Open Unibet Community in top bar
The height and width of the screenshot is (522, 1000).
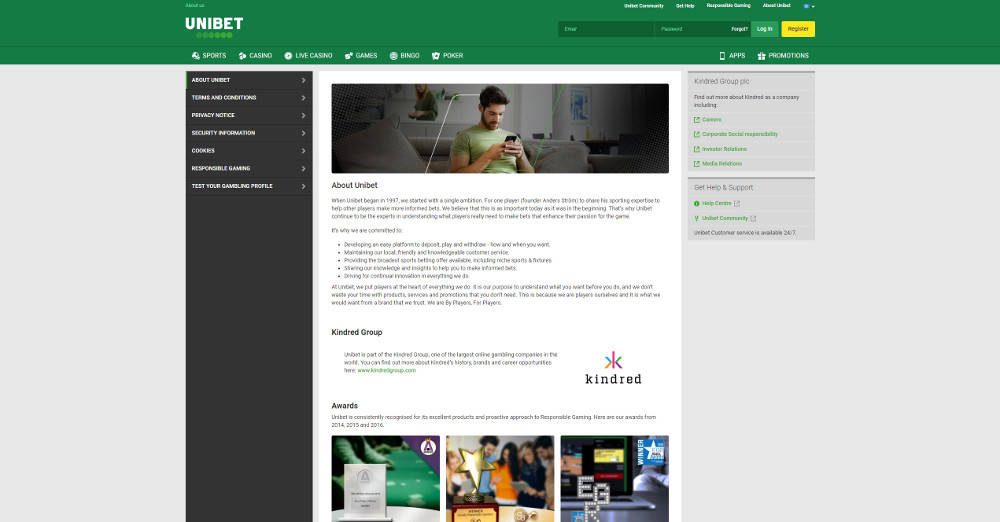643,6
